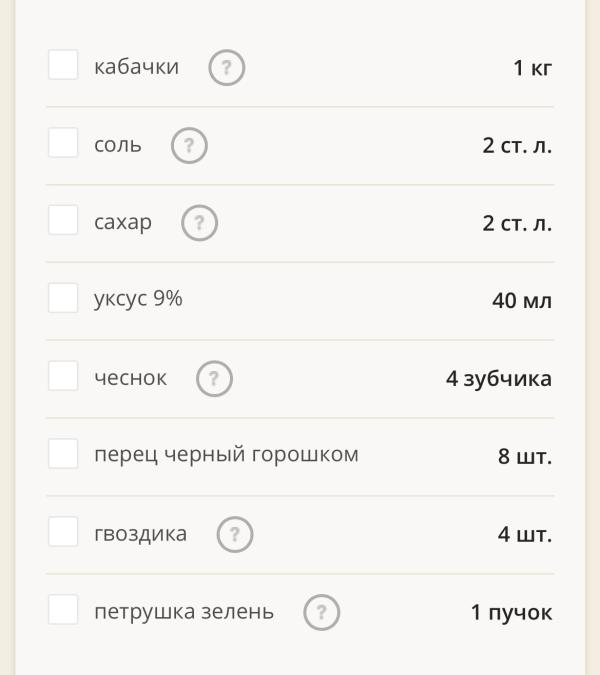Show info for сахар ingredient
Image resolution: width=600 pixels, height=675 pixels.
(199, 223)
